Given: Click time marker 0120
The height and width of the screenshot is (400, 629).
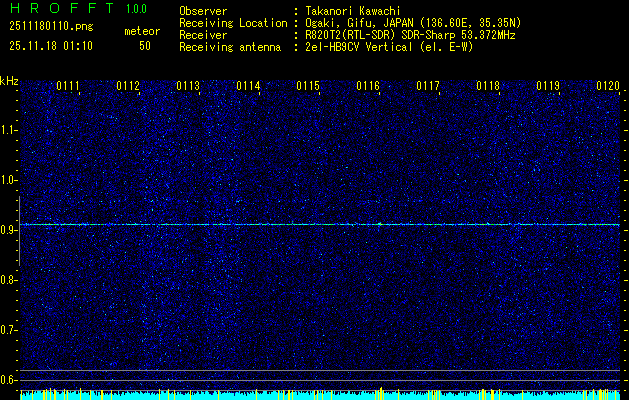Looking at the screenshot, I should pyautogui.click(x=608, y=86).
